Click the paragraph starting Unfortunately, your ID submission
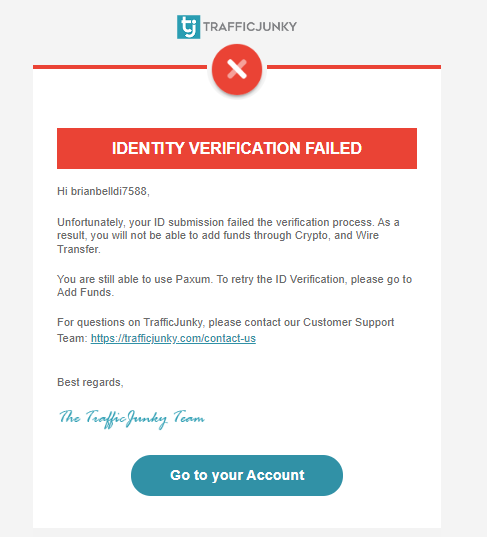 tap(228, 236)
